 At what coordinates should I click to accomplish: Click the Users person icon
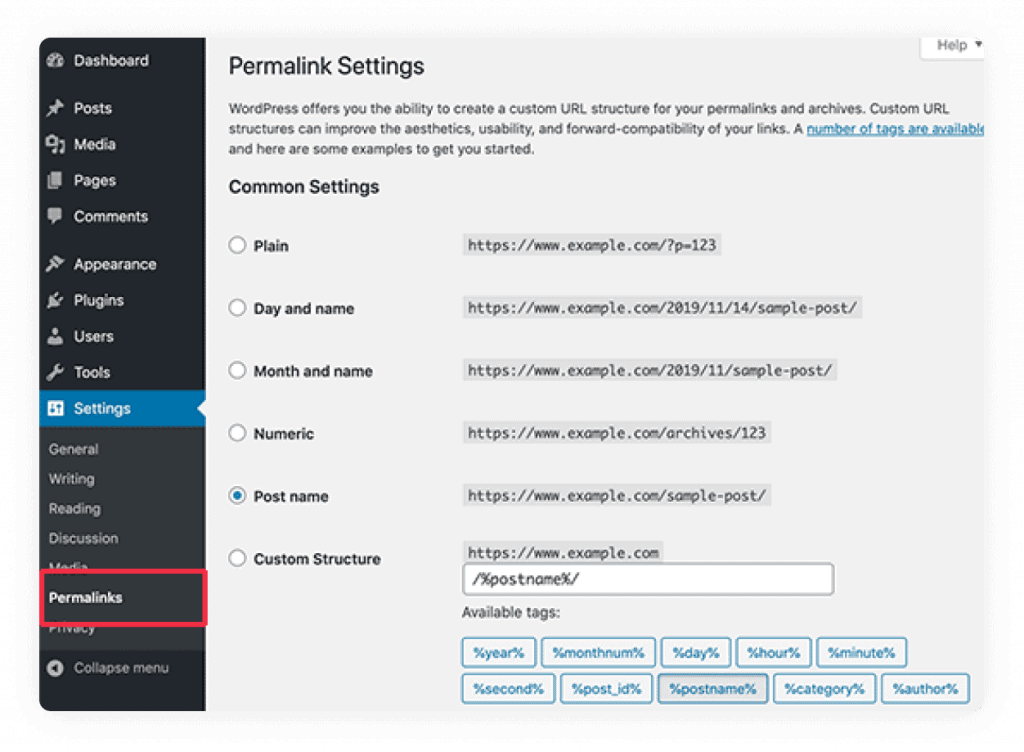point(56,336)
